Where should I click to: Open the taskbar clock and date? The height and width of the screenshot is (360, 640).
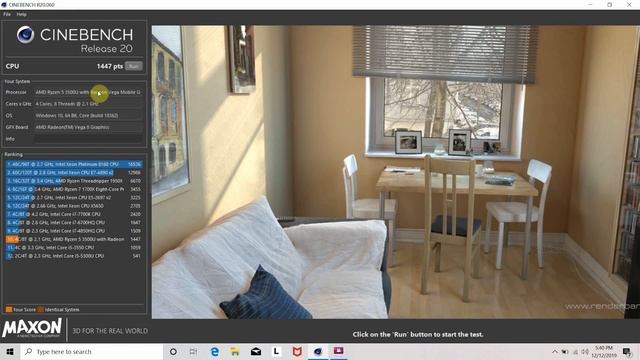(604, 351)
